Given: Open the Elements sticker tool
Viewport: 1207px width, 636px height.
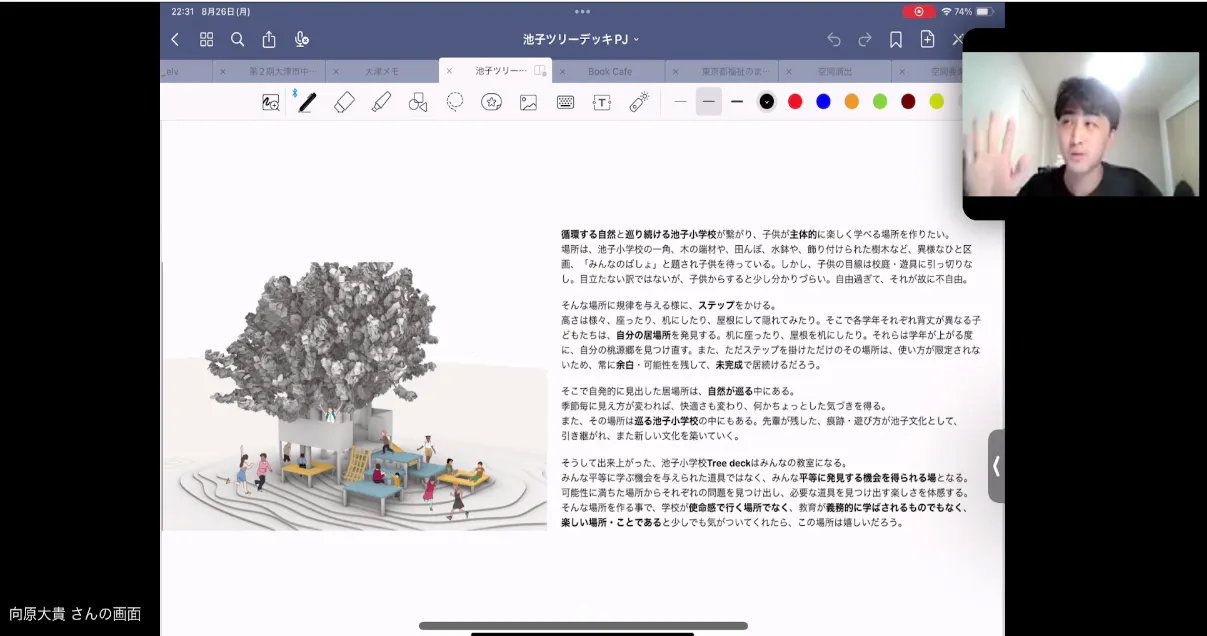Looking at the screenshot, I should coord(491,102).
